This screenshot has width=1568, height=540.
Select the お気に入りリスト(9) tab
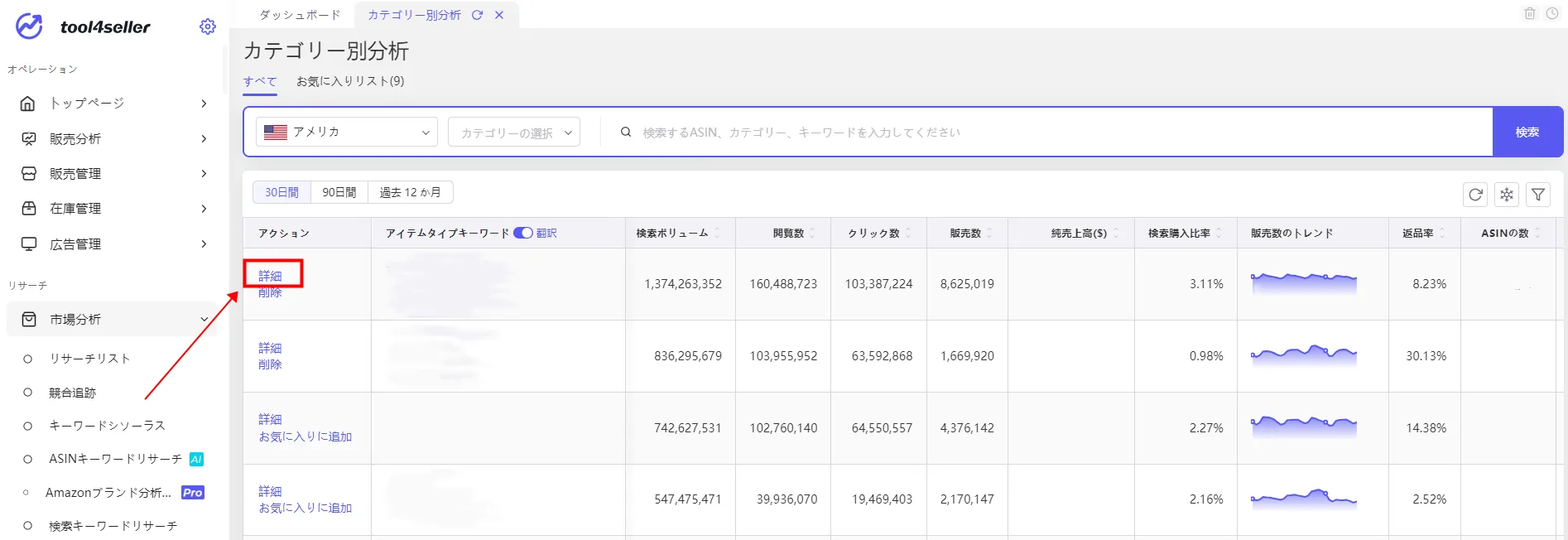350,81
